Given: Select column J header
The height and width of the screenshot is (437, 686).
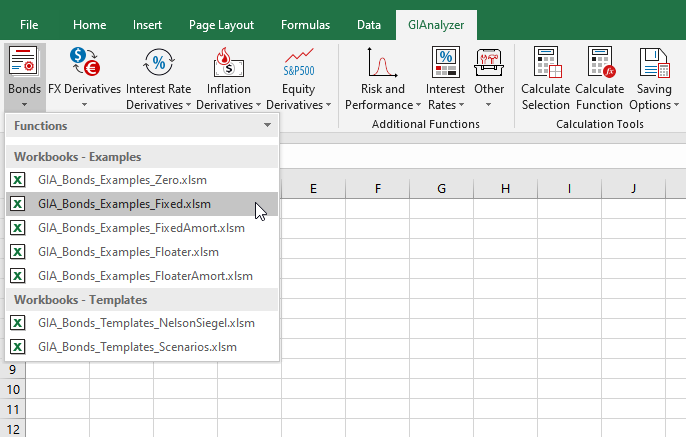Looking at the screenshot, I should (x=634, y=189).
